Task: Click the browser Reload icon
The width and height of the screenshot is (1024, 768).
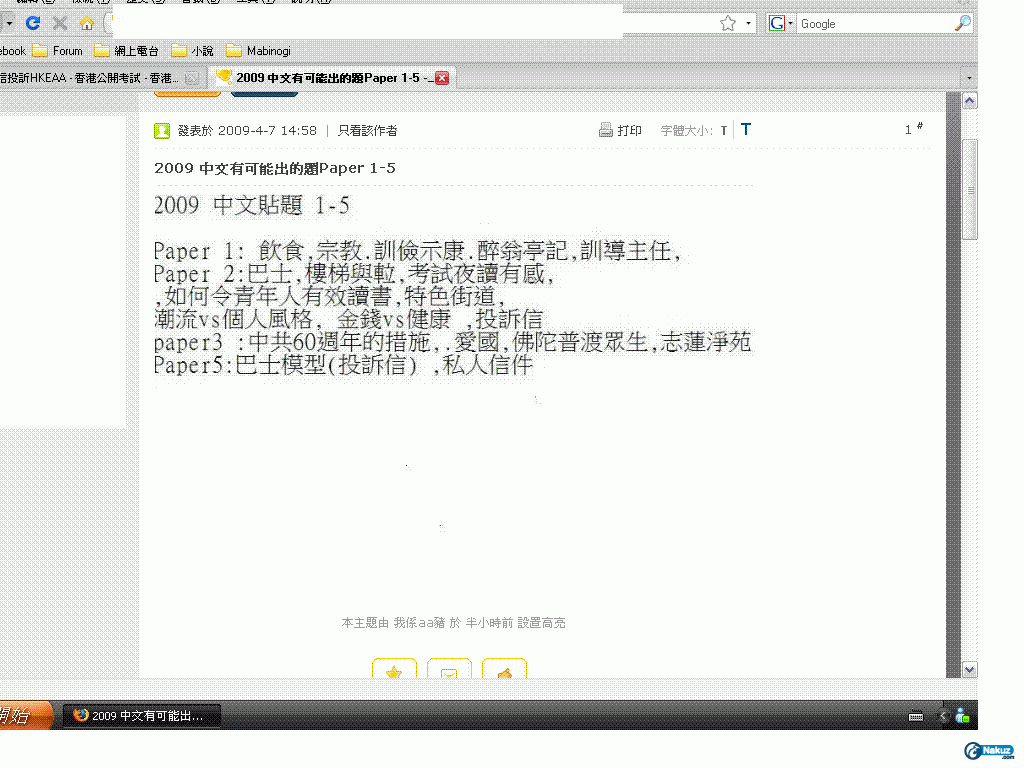Action: point(33,24)
